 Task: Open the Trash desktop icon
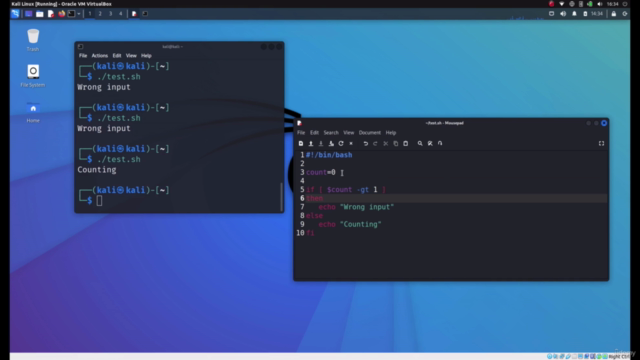(x=33, y=40)
